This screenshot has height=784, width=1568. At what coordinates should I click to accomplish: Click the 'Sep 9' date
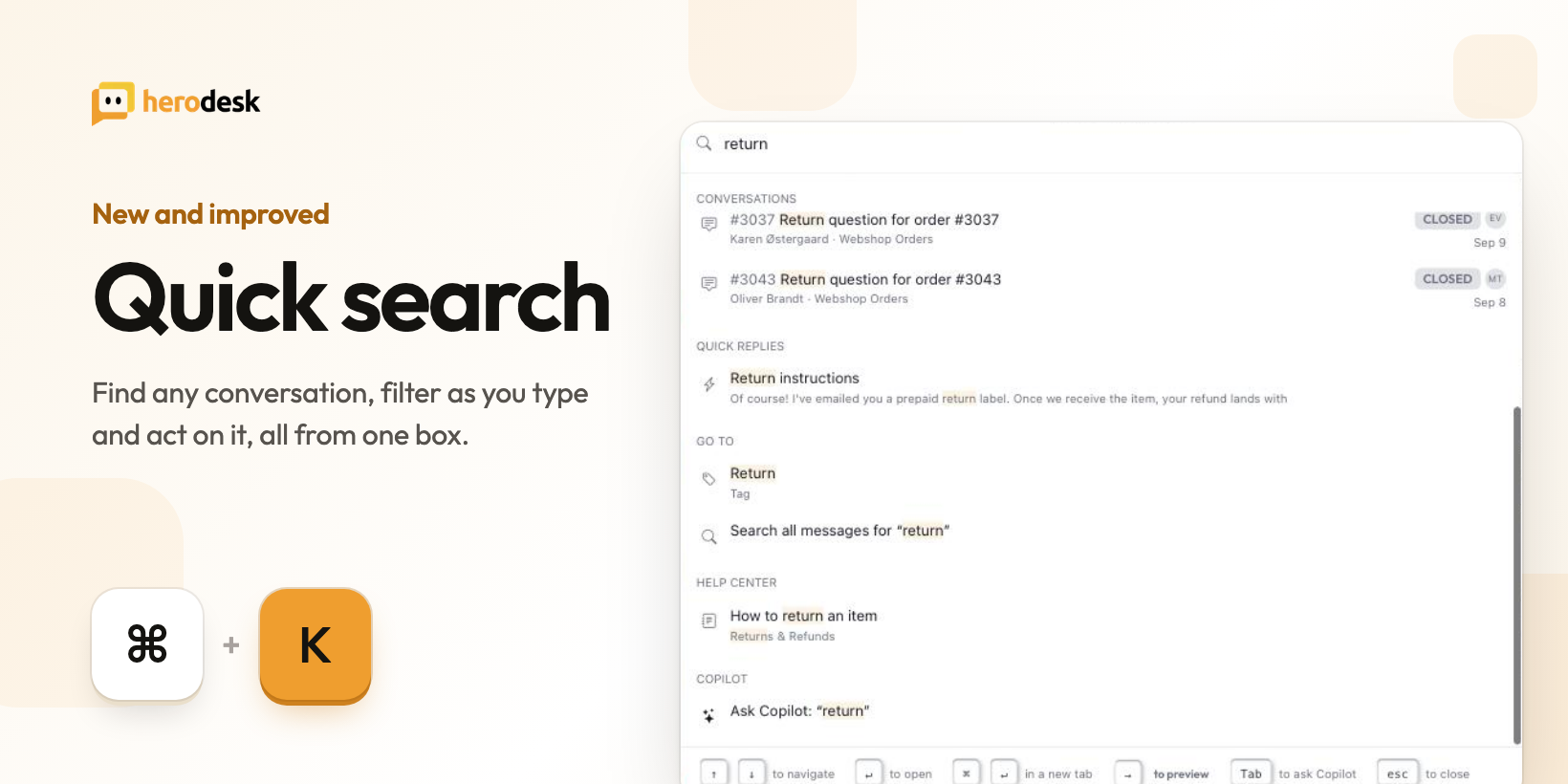click(x=1490, y=243)
